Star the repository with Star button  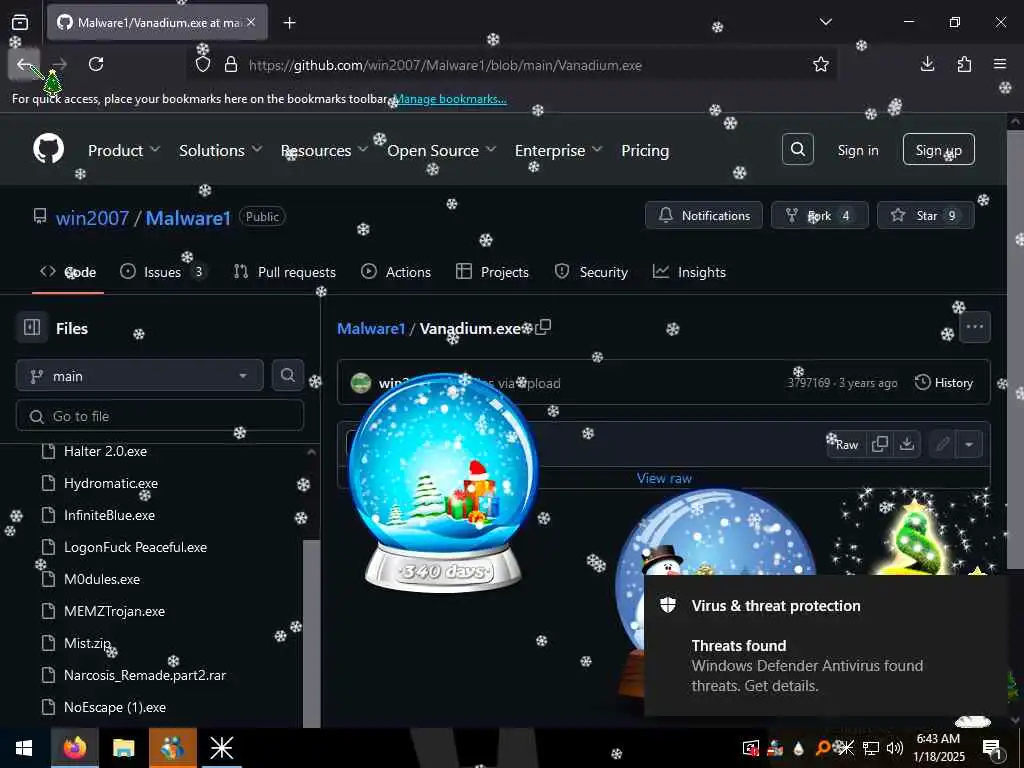point(925,215)
